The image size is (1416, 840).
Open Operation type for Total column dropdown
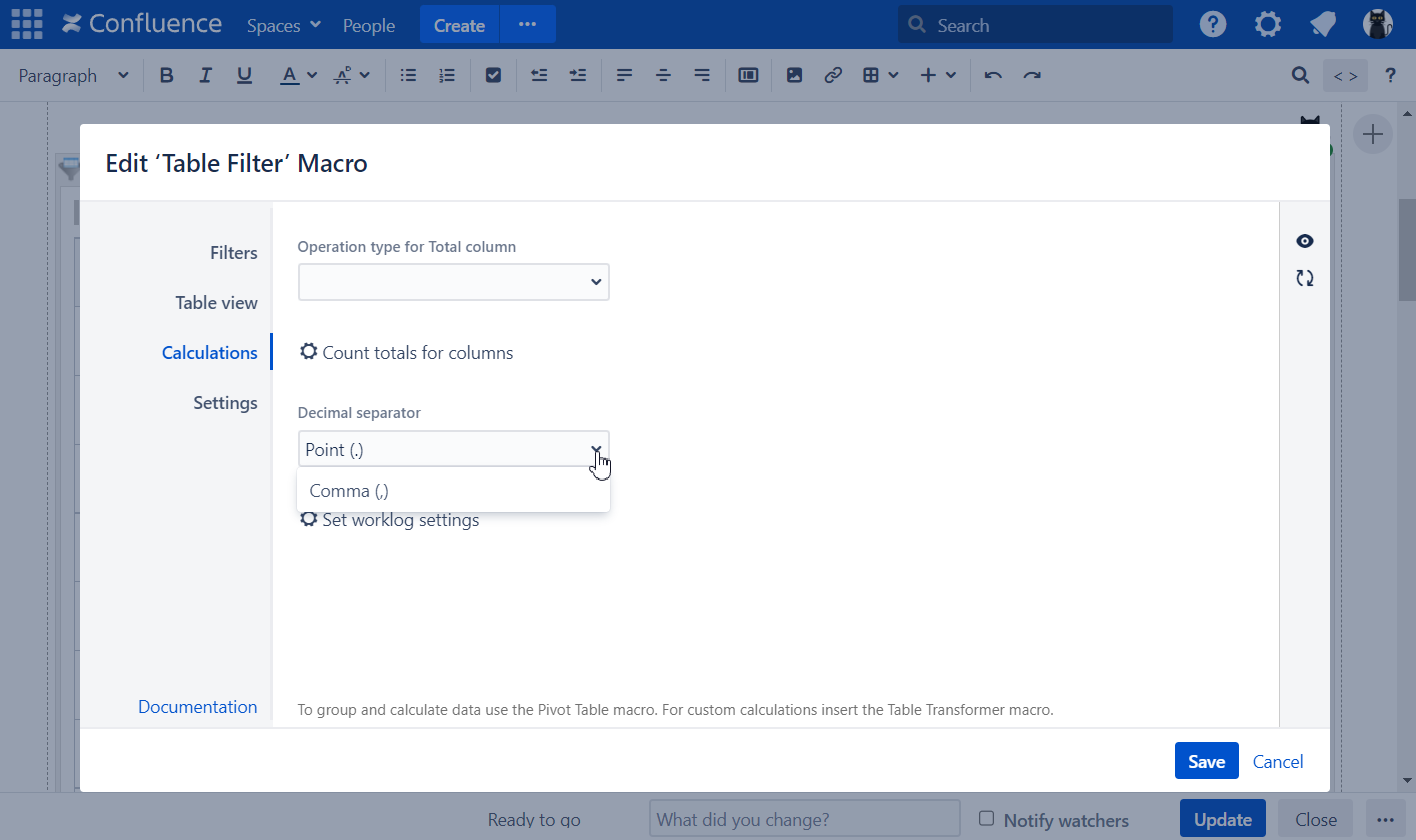coord(453,282)
